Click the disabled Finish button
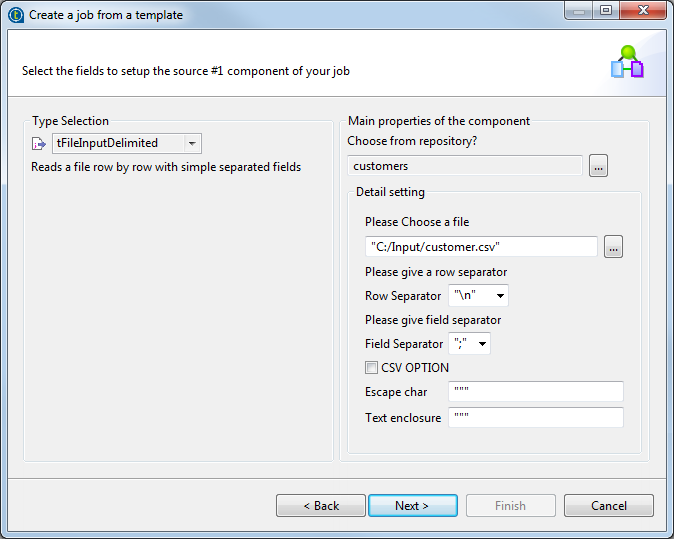 click(510, 506)
